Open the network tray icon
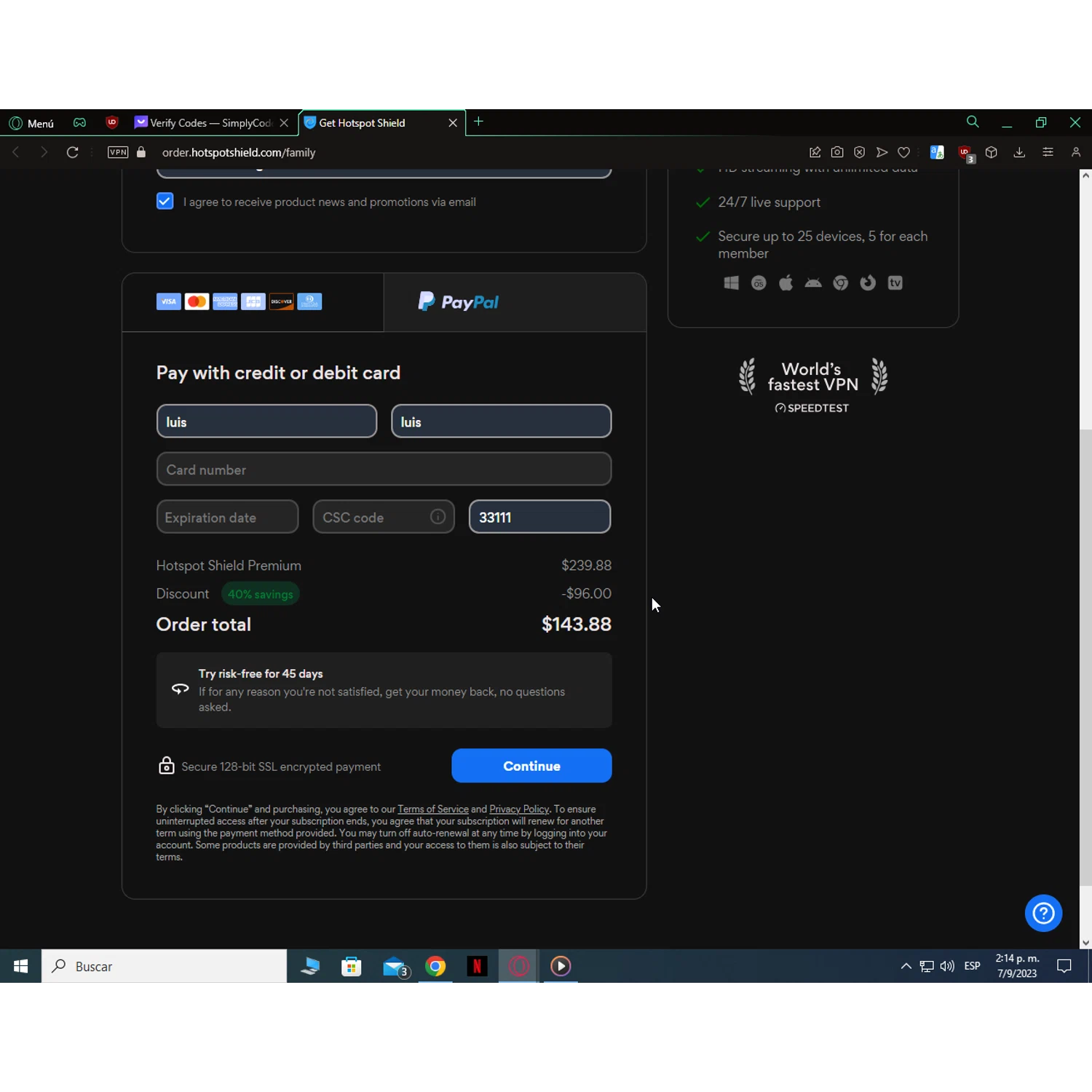 tap(927, 966)
